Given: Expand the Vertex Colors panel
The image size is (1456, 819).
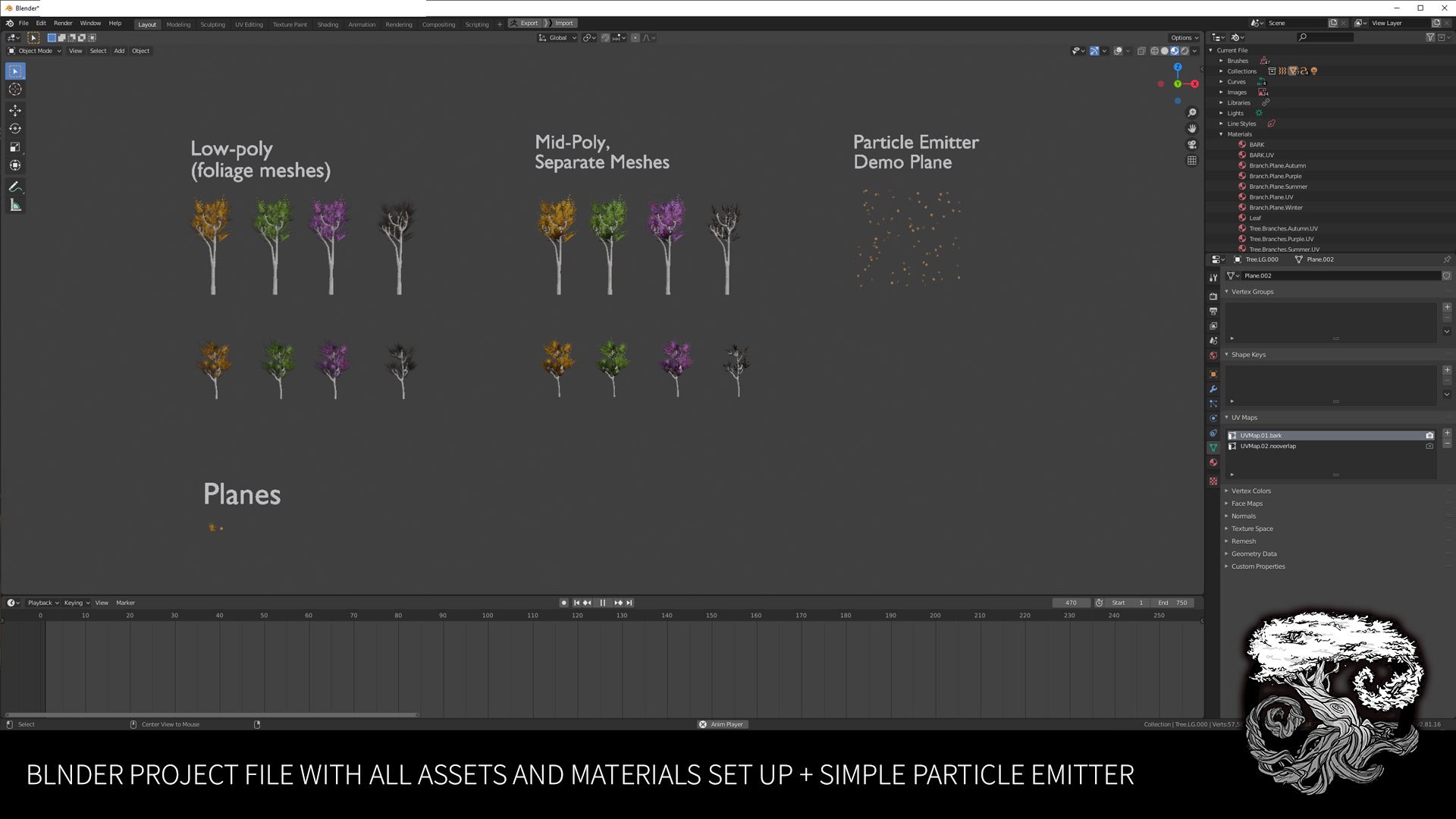Looking at the screenshot, I should 1250,491.
